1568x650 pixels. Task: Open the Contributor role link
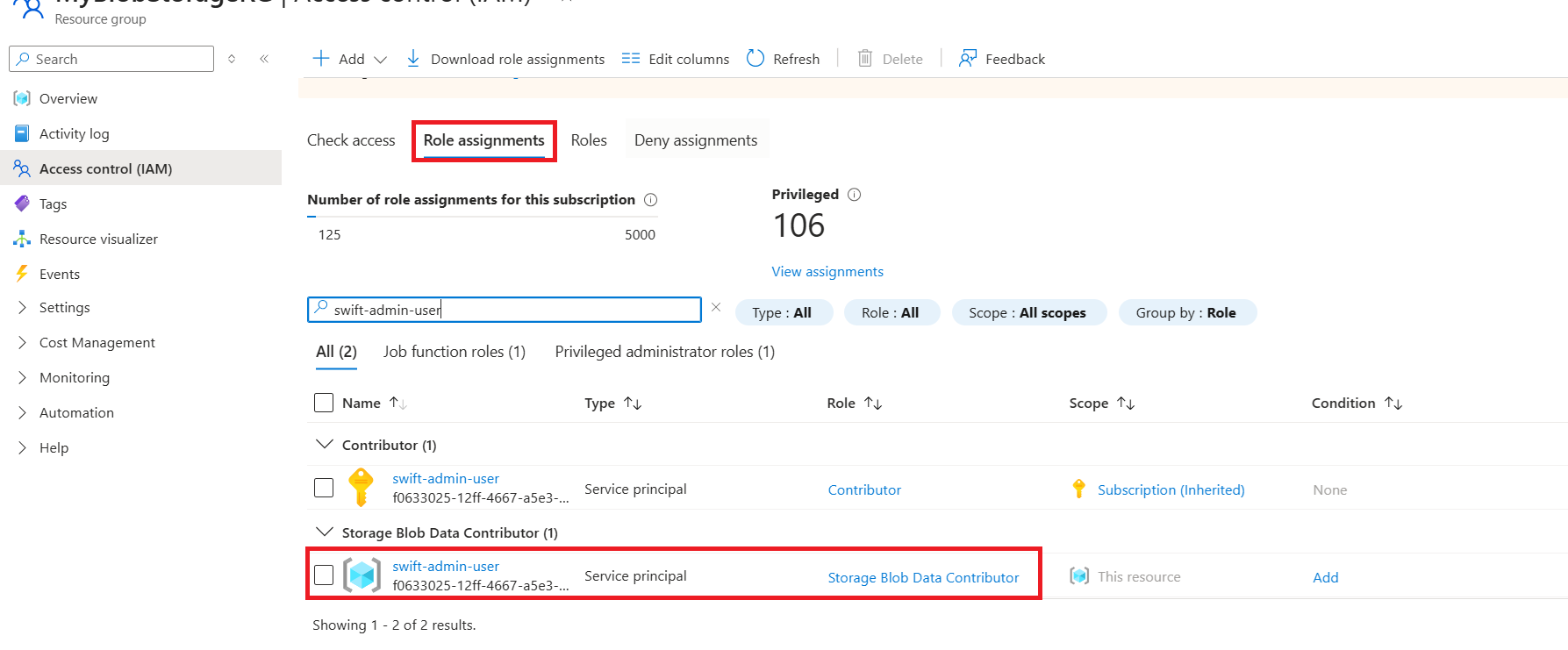tap(864, 489)
